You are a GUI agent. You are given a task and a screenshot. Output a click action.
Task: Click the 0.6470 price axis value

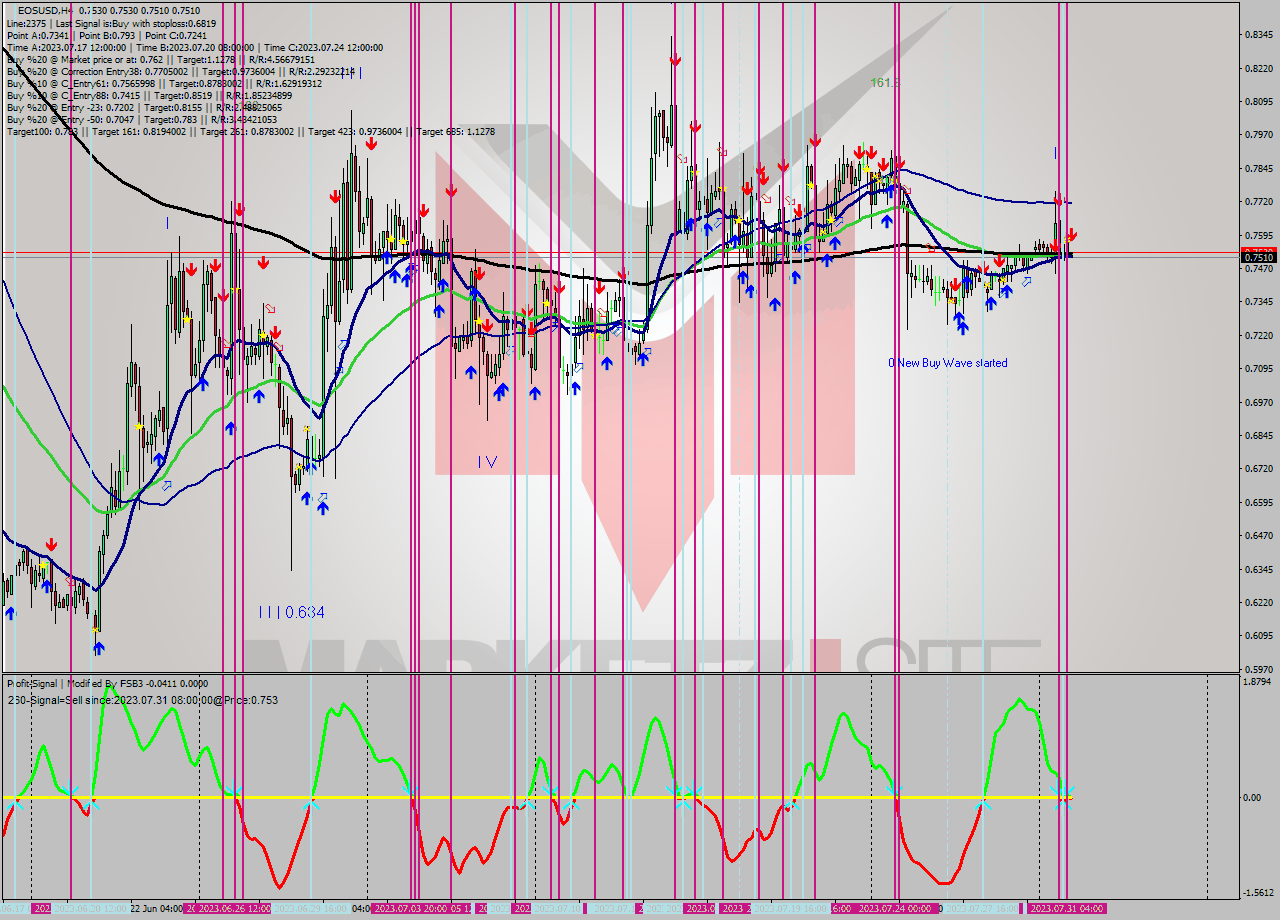click(1258, 536)
